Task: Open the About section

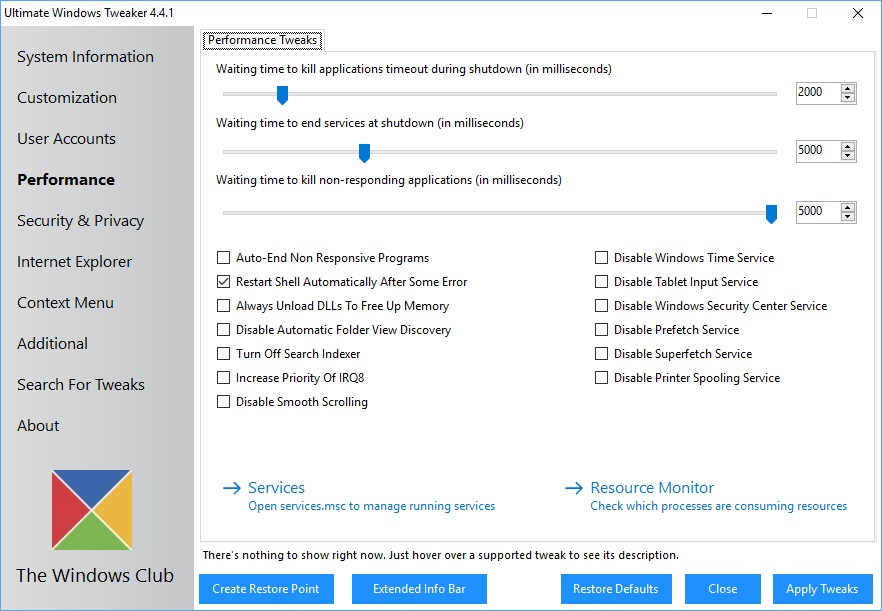Action: click(38, 426)
